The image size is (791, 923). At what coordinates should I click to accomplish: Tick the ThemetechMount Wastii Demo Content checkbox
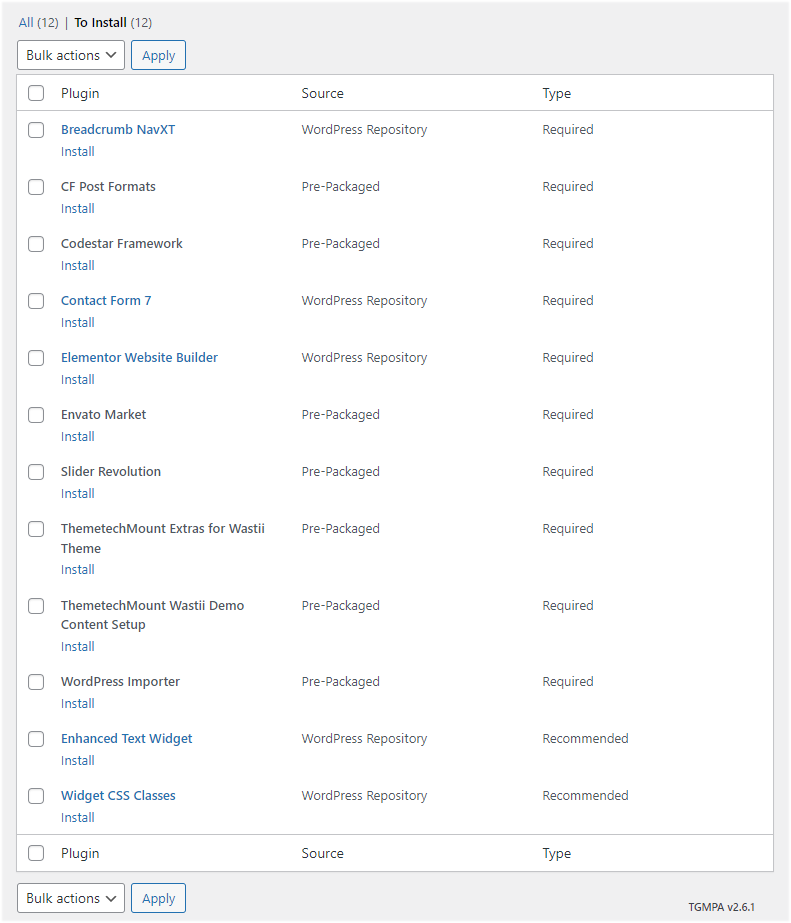pos(36,606)
